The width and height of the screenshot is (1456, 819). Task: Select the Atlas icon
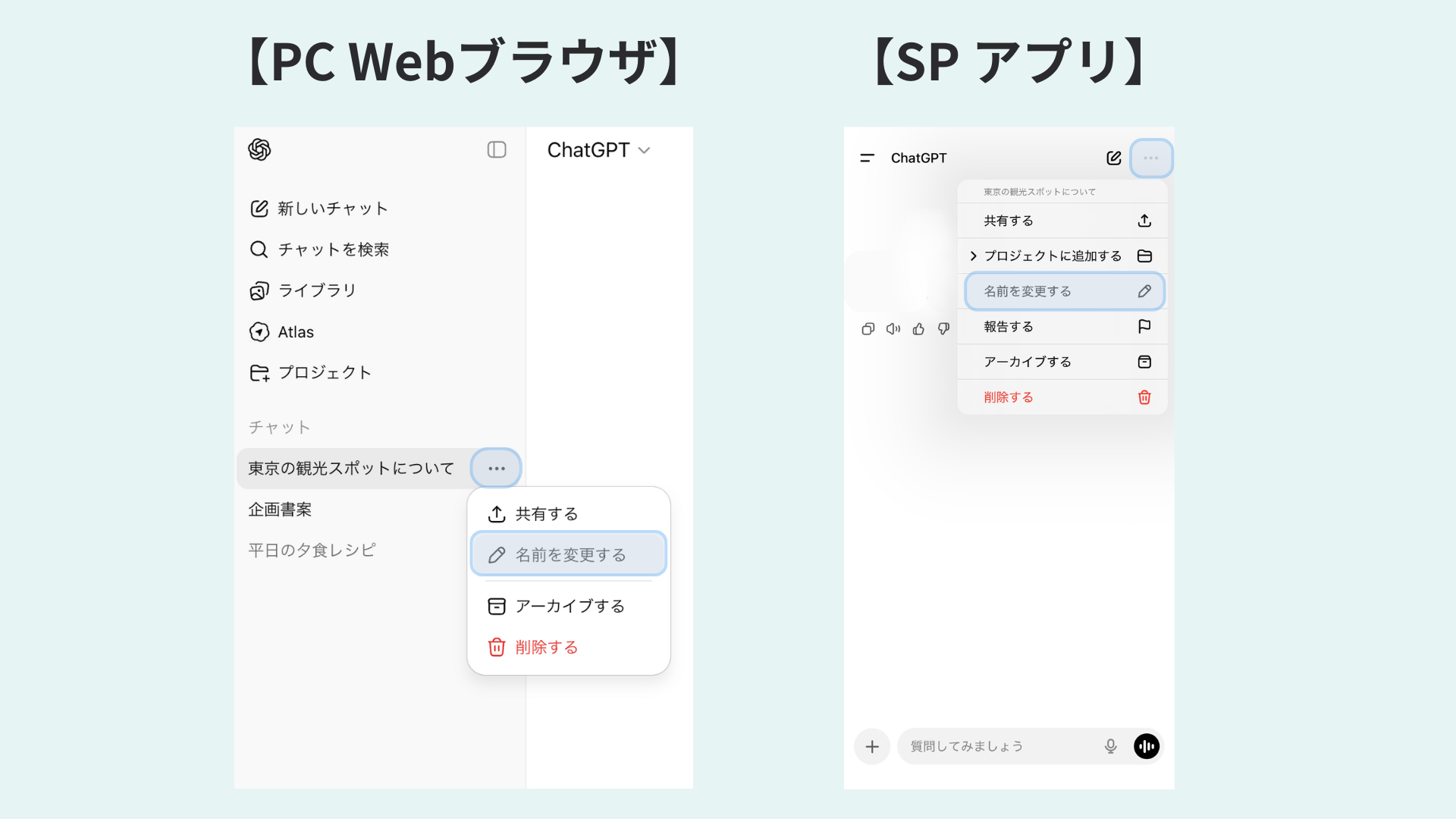tap(259, 331)
